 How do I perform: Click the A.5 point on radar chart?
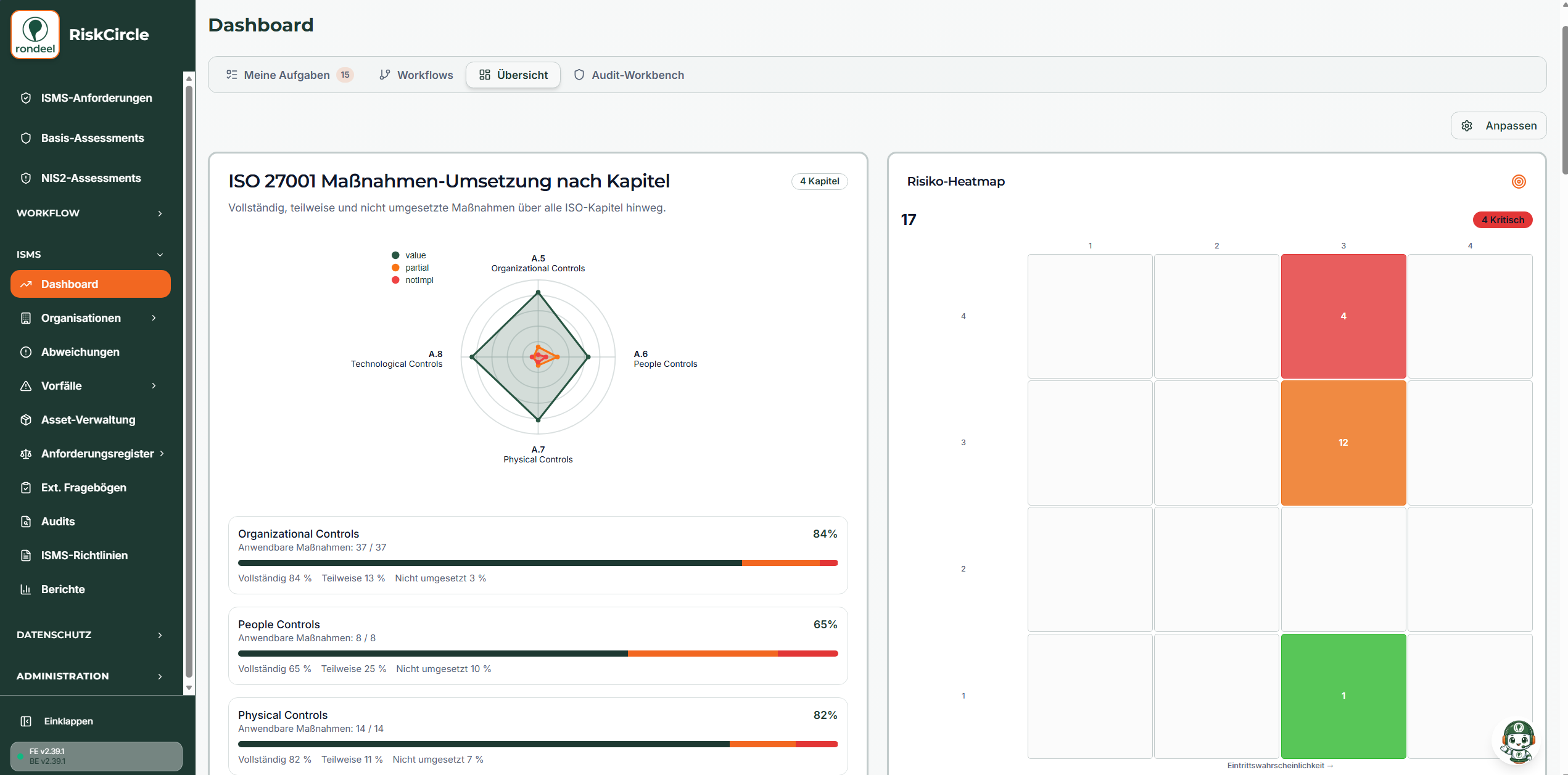tap(538, 292)
